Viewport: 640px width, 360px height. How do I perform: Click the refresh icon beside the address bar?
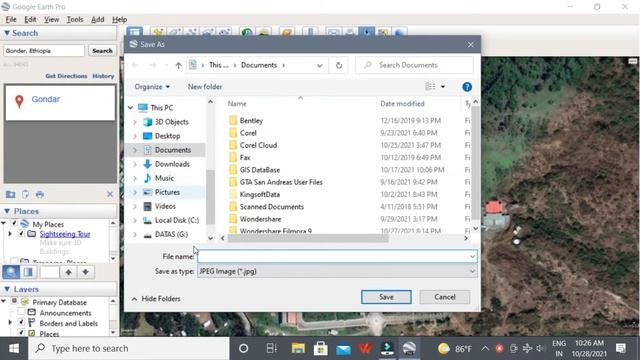point(338,65)
